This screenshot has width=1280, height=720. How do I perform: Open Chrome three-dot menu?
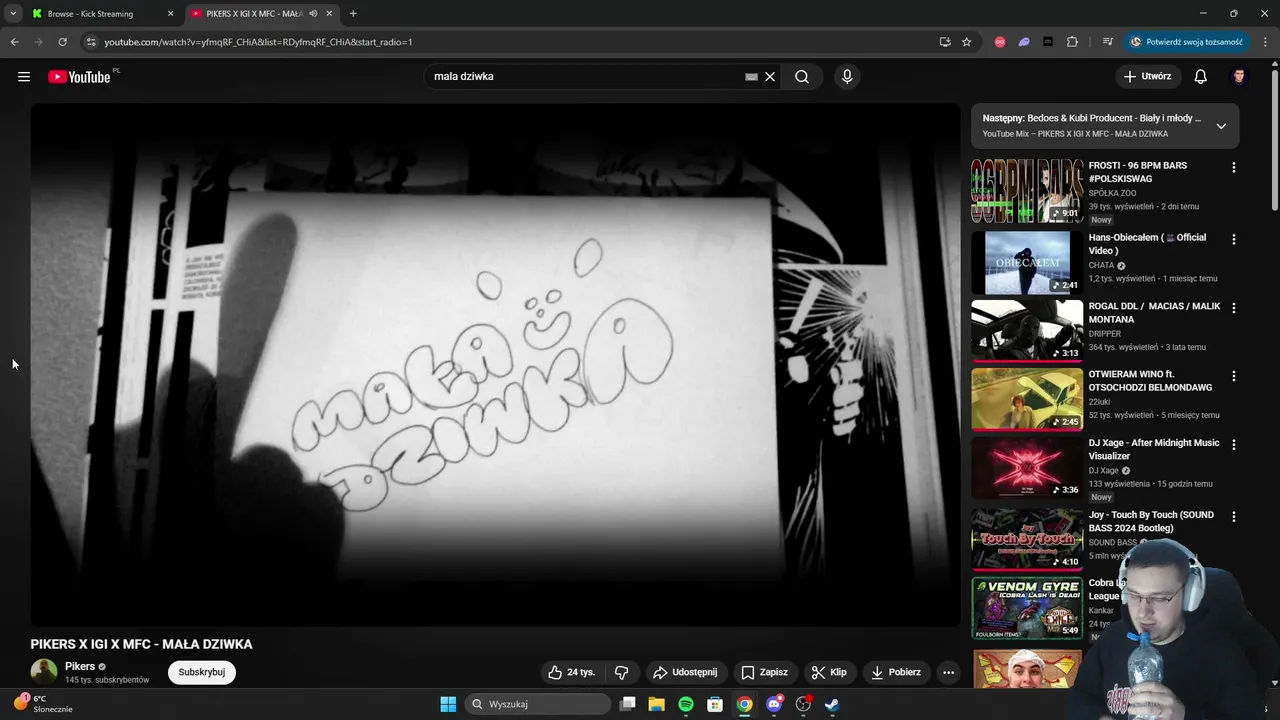(x=1265, y=42)
